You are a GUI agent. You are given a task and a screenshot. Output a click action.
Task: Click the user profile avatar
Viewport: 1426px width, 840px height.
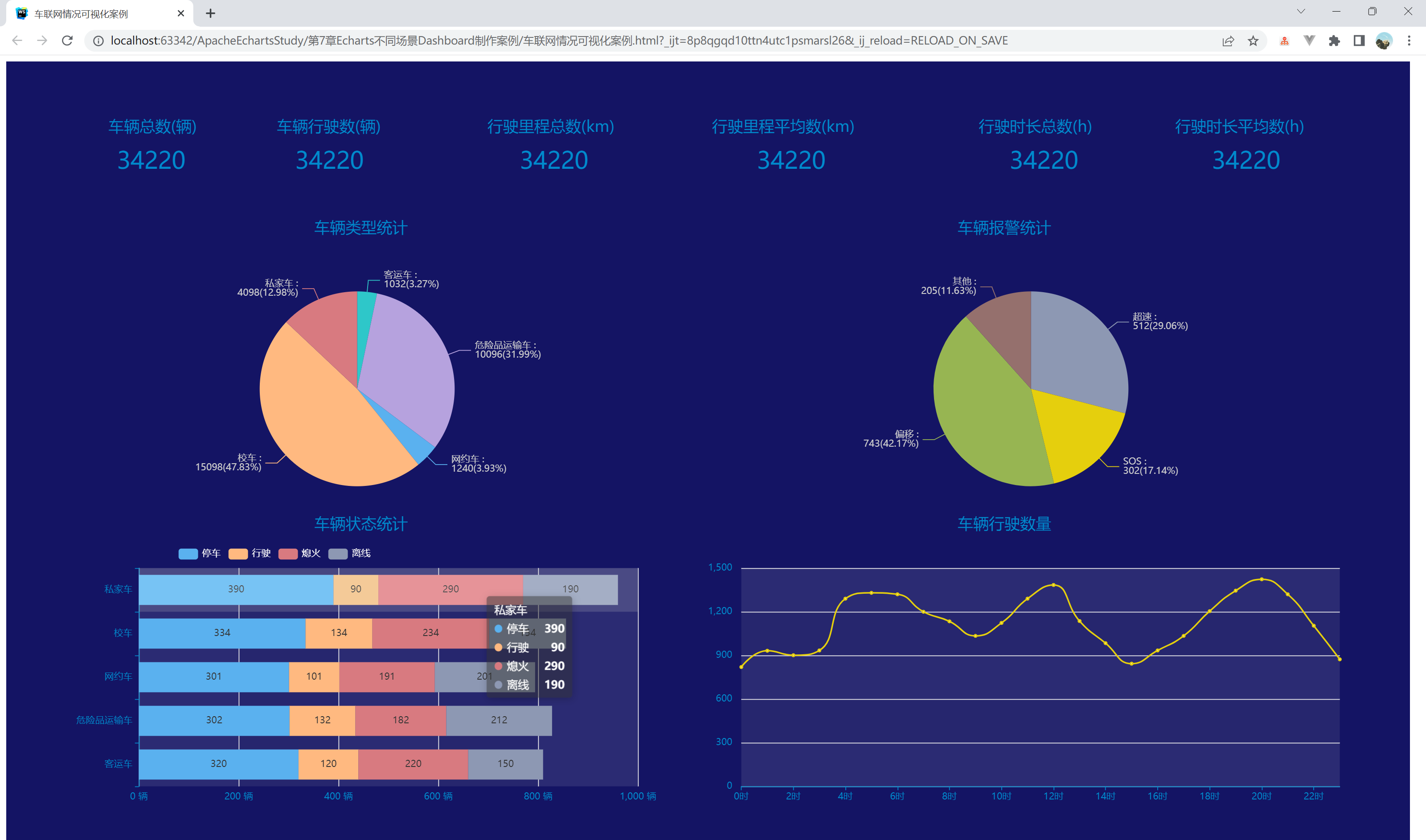click(1384, 41)
